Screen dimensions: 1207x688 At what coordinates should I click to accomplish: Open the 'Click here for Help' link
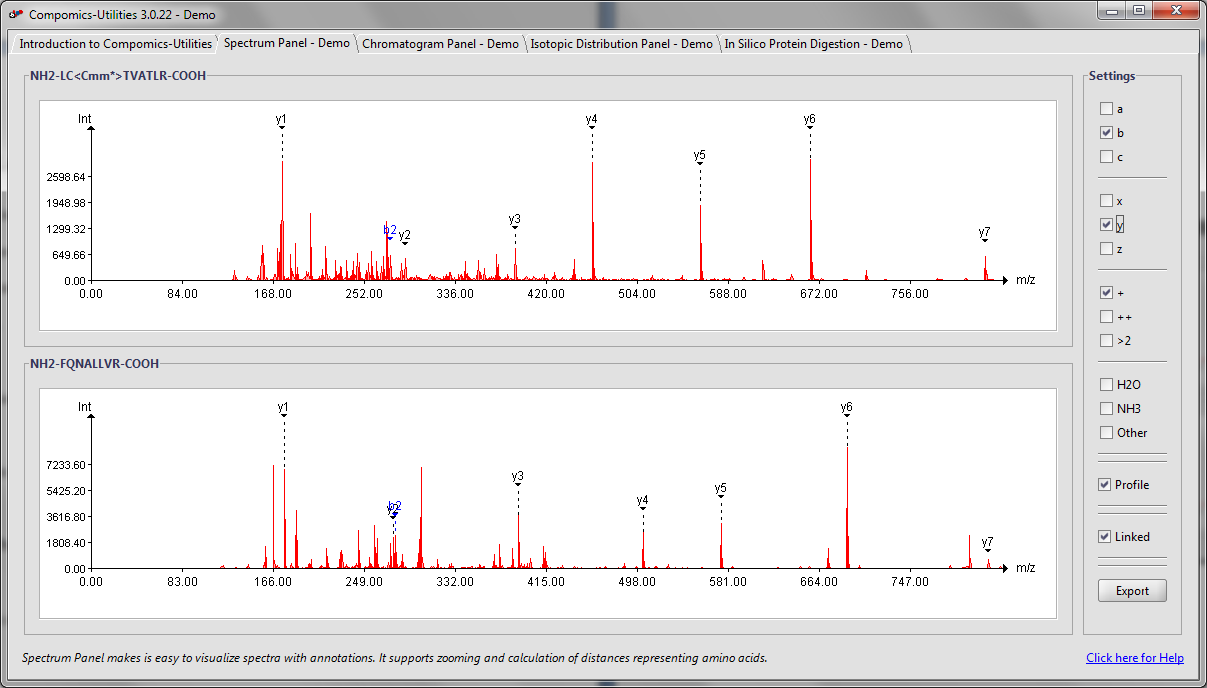[1135, 658]
